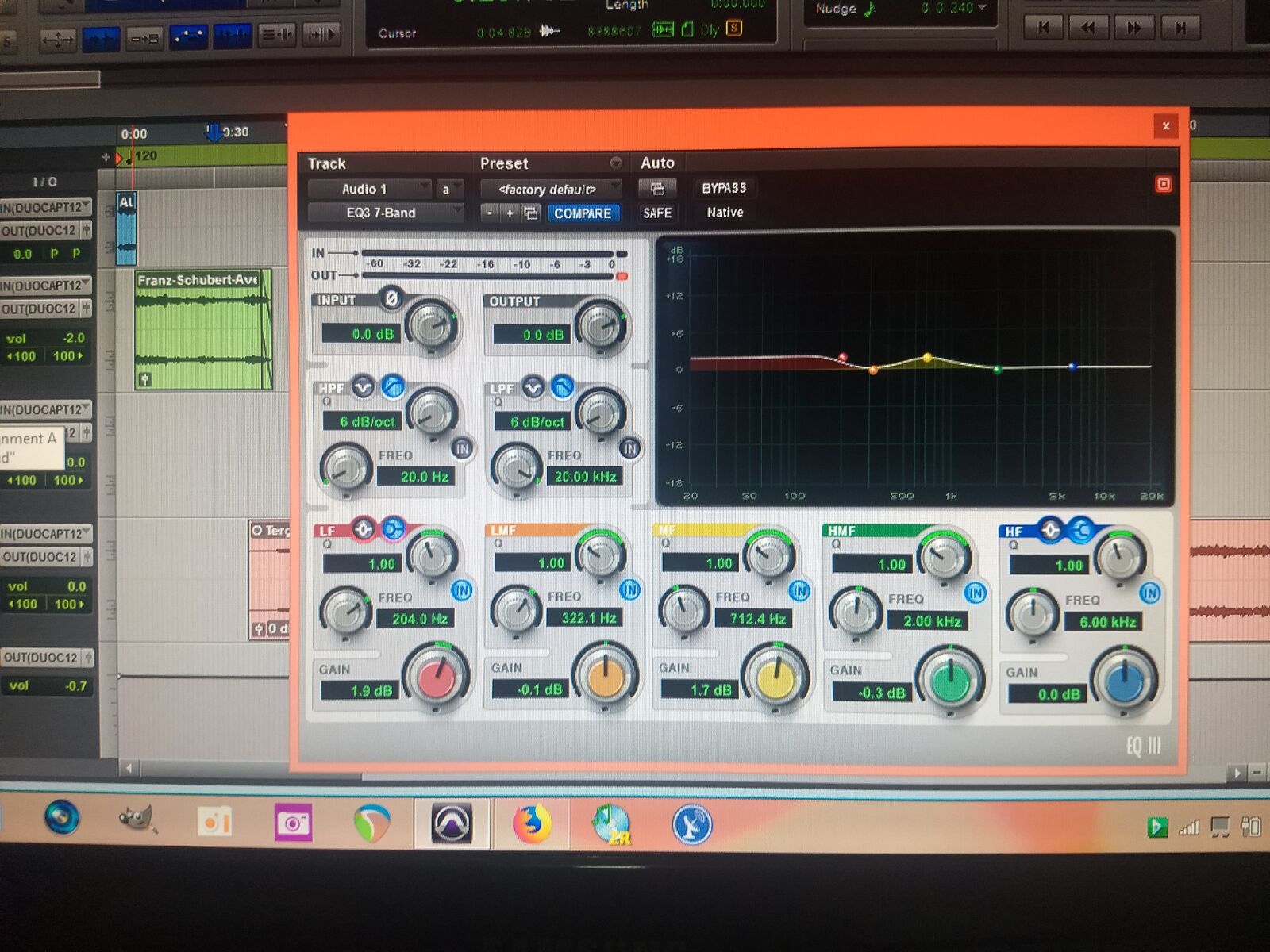Toggle HF band IN button
The width and height of the screenshot is (1270, 952).
[x=1149, y=593]
